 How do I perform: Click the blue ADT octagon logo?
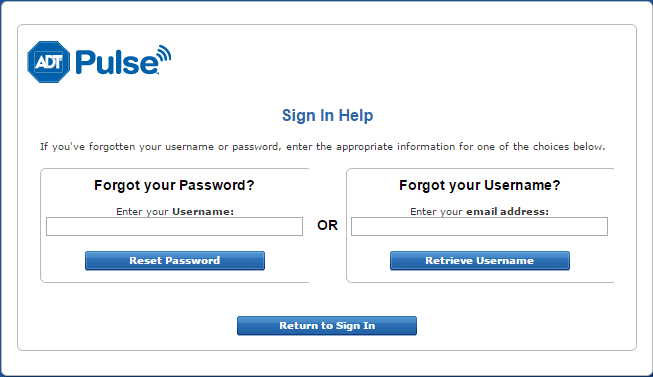pyautogui.click(x=48, y=62)
